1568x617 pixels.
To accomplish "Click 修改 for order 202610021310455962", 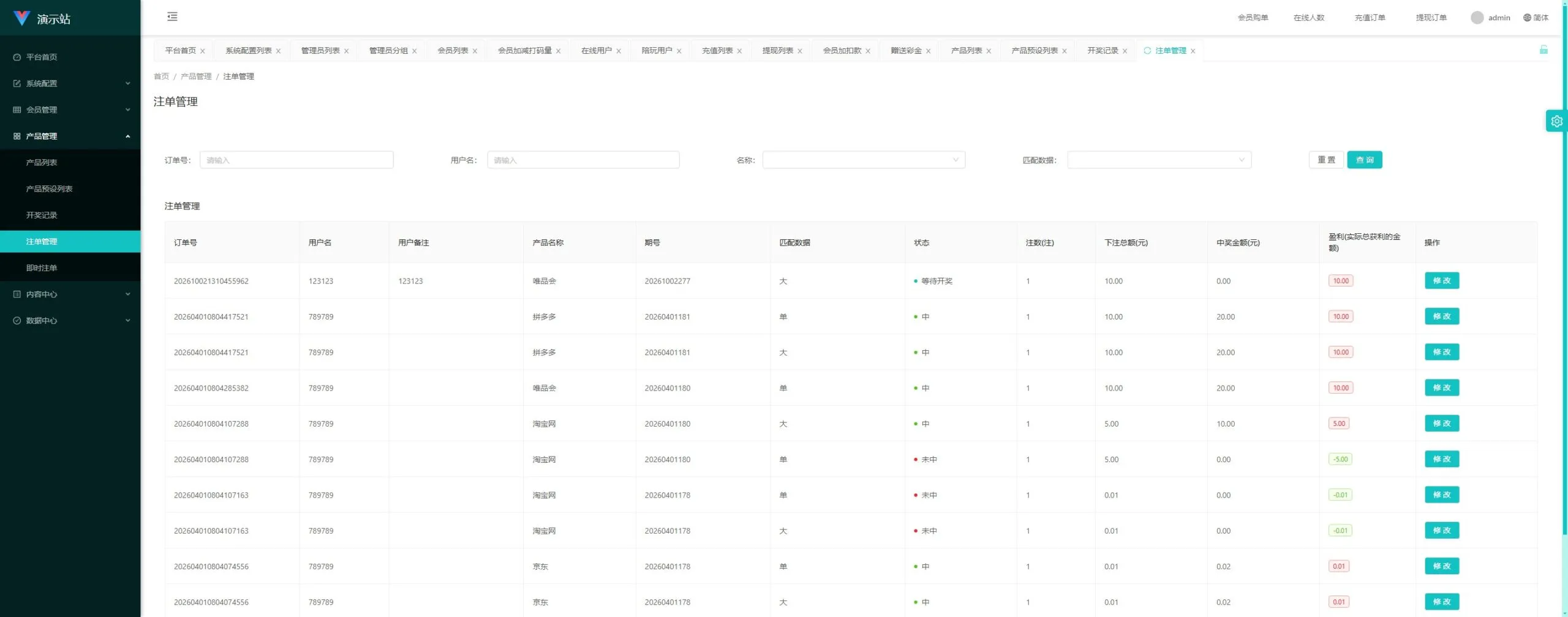I will 1442,280.
